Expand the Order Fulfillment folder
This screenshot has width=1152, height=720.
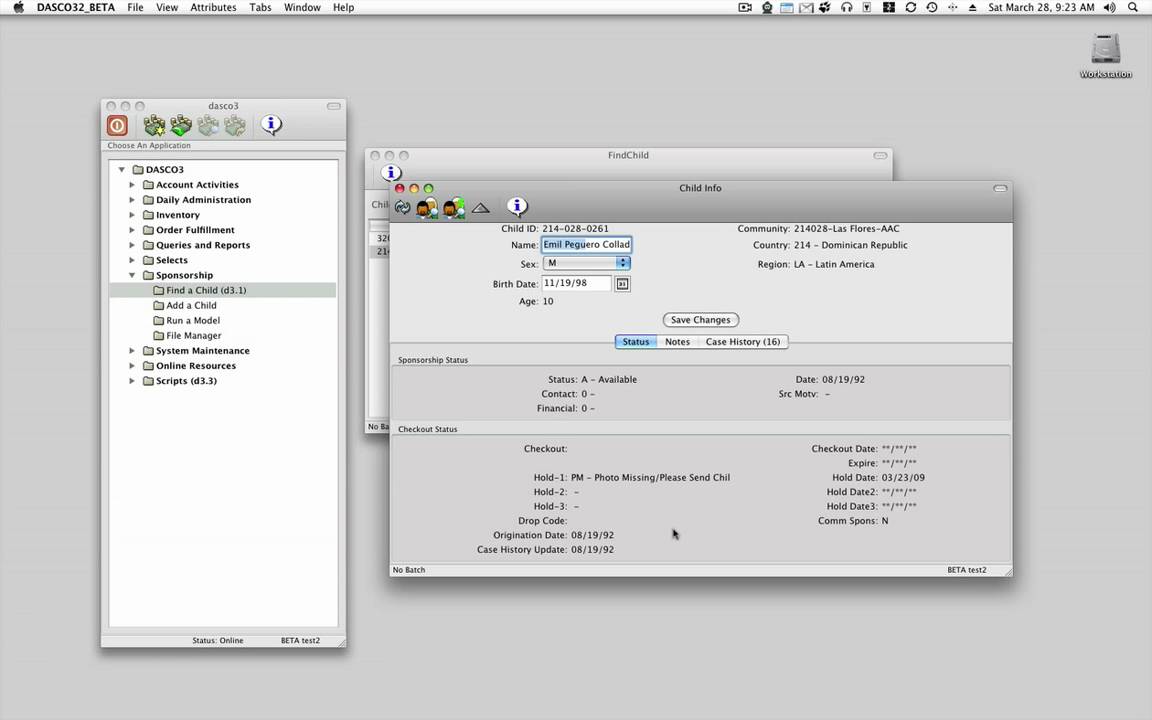tap(132, 230)
